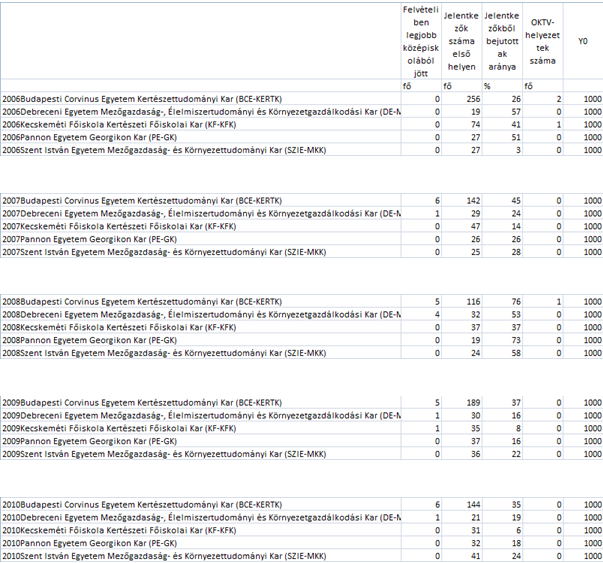Select the 2006 Pannon Egyetem Georgikon row label
The image size is (603, 563).
(x=200, y=137)
